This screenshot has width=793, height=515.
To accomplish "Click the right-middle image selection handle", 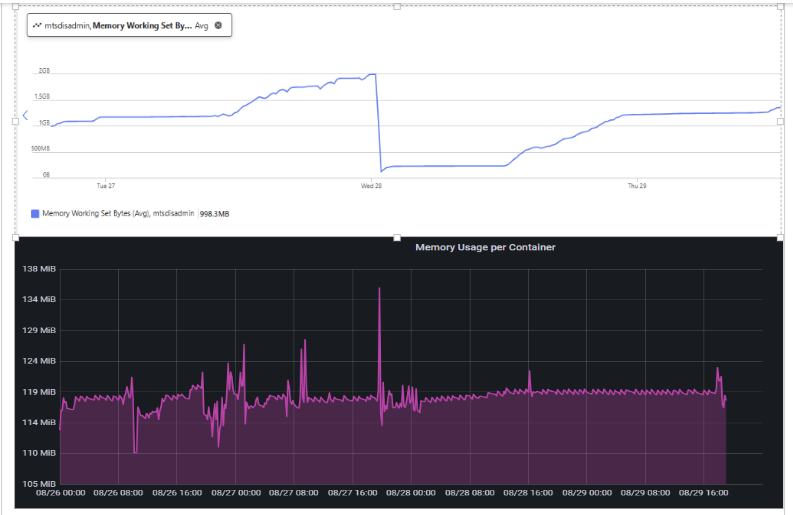I will tap(780, 121).
